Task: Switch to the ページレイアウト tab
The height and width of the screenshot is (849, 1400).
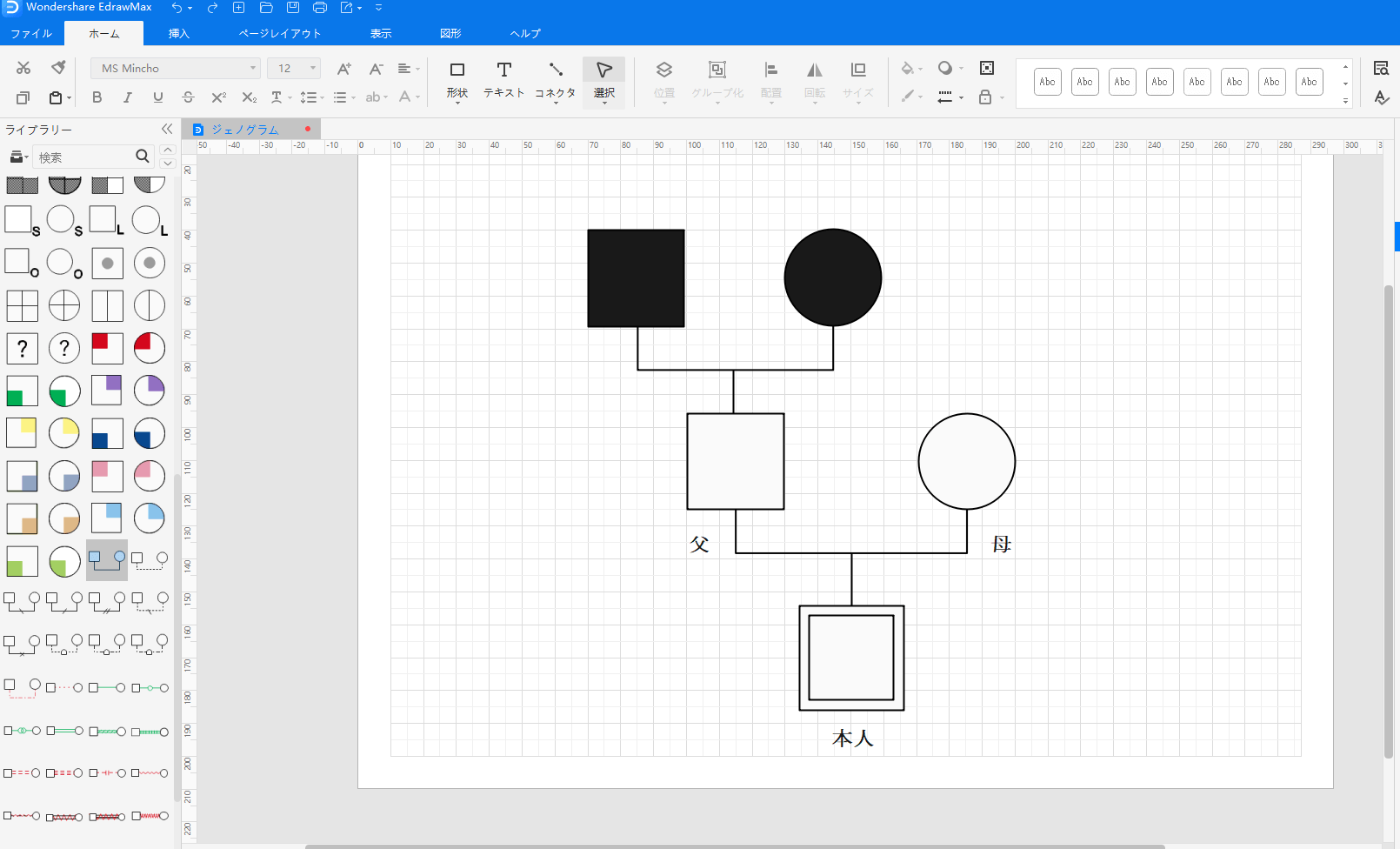Action: click(x=280, y=34)
